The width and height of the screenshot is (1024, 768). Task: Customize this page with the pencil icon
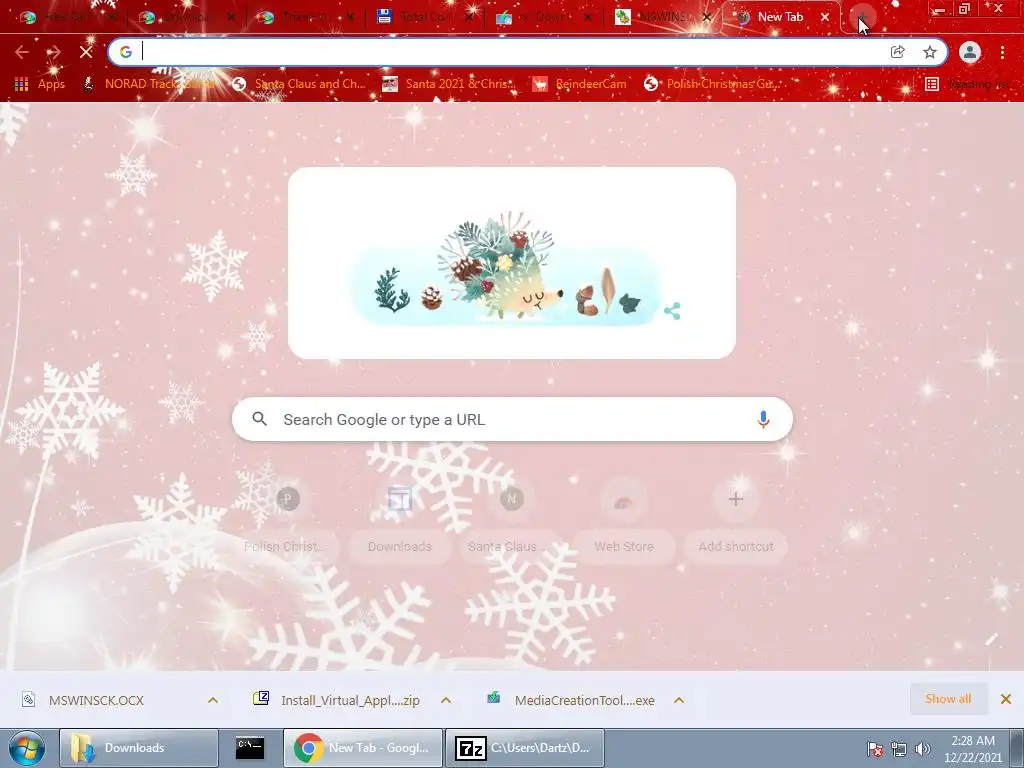991,639
